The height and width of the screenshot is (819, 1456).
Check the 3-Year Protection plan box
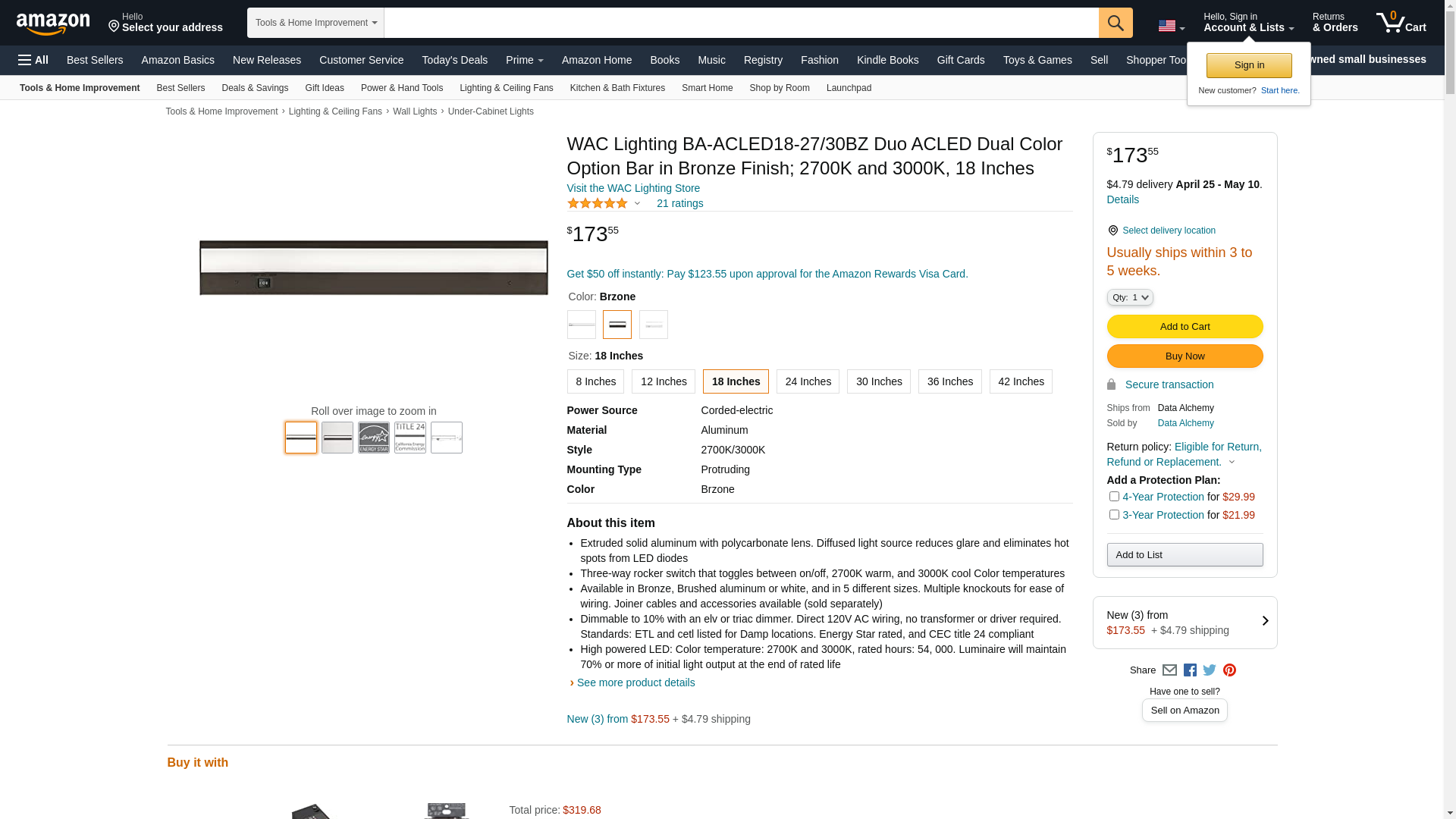[x=1114, y=515]
